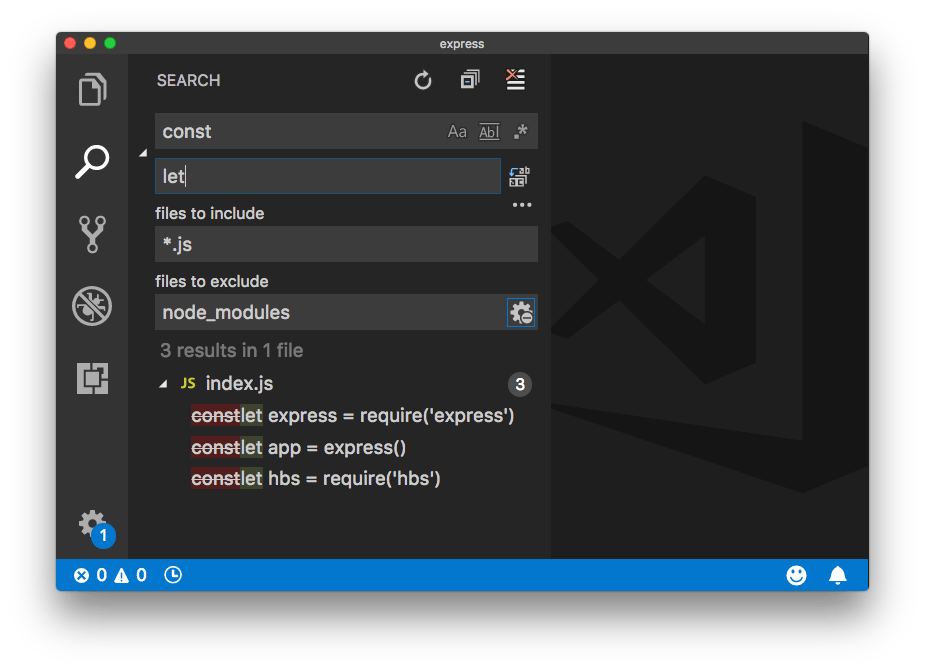Click the errors counter in status bar
The width and height of the screenshot is (925, 671).
click(89, 575)
